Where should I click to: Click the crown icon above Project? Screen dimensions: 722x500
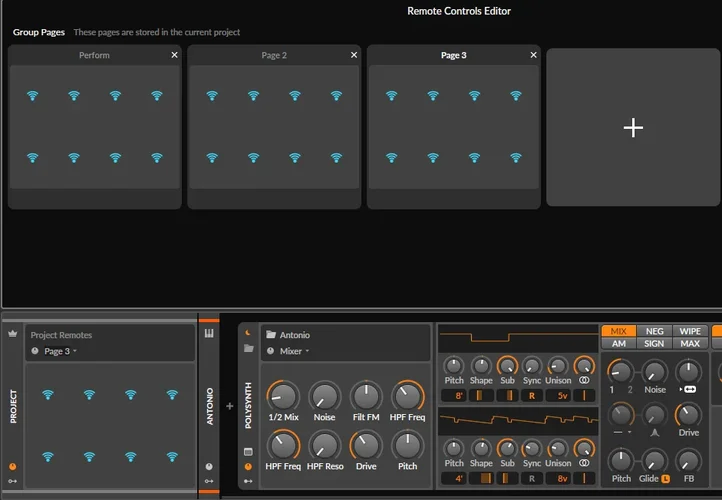(13, 333)
